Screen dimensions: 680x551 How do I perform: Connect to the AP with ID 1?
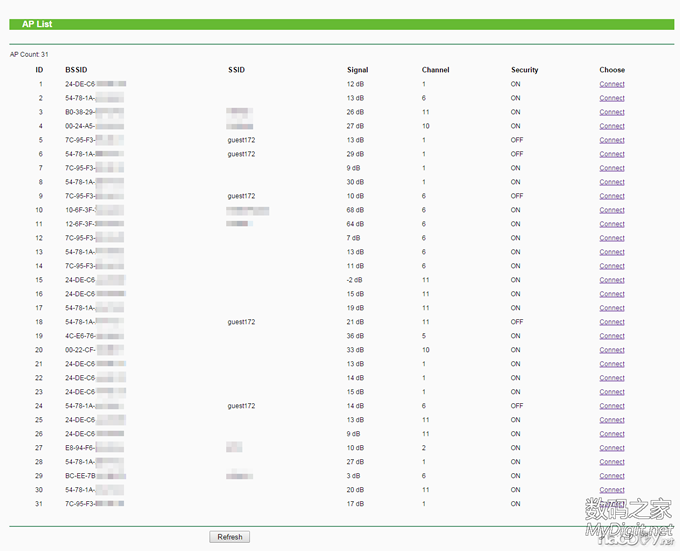click(x=612, y=84)
